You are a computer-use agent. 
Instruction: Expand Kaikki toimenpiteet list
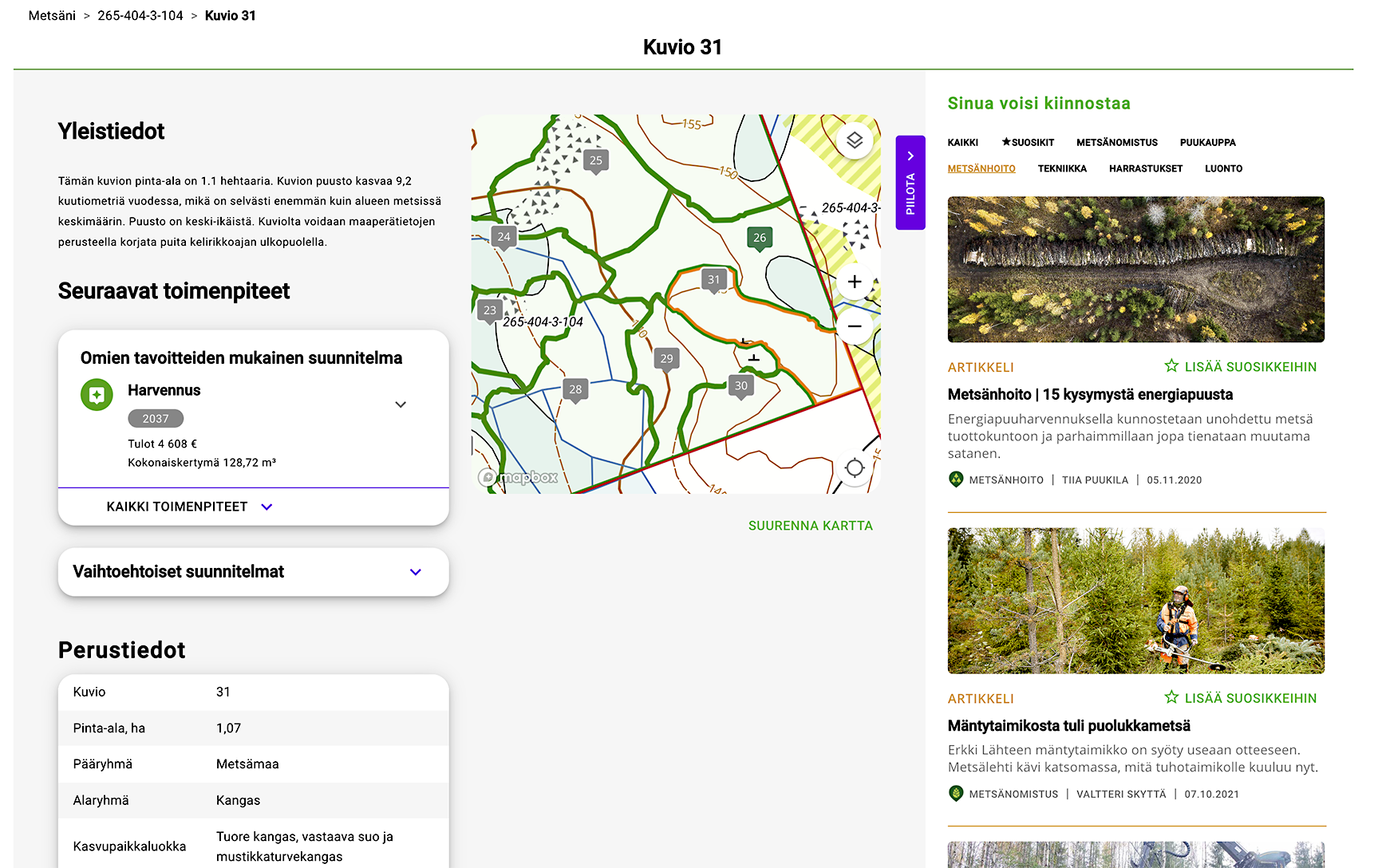click(x=189, y=507)
